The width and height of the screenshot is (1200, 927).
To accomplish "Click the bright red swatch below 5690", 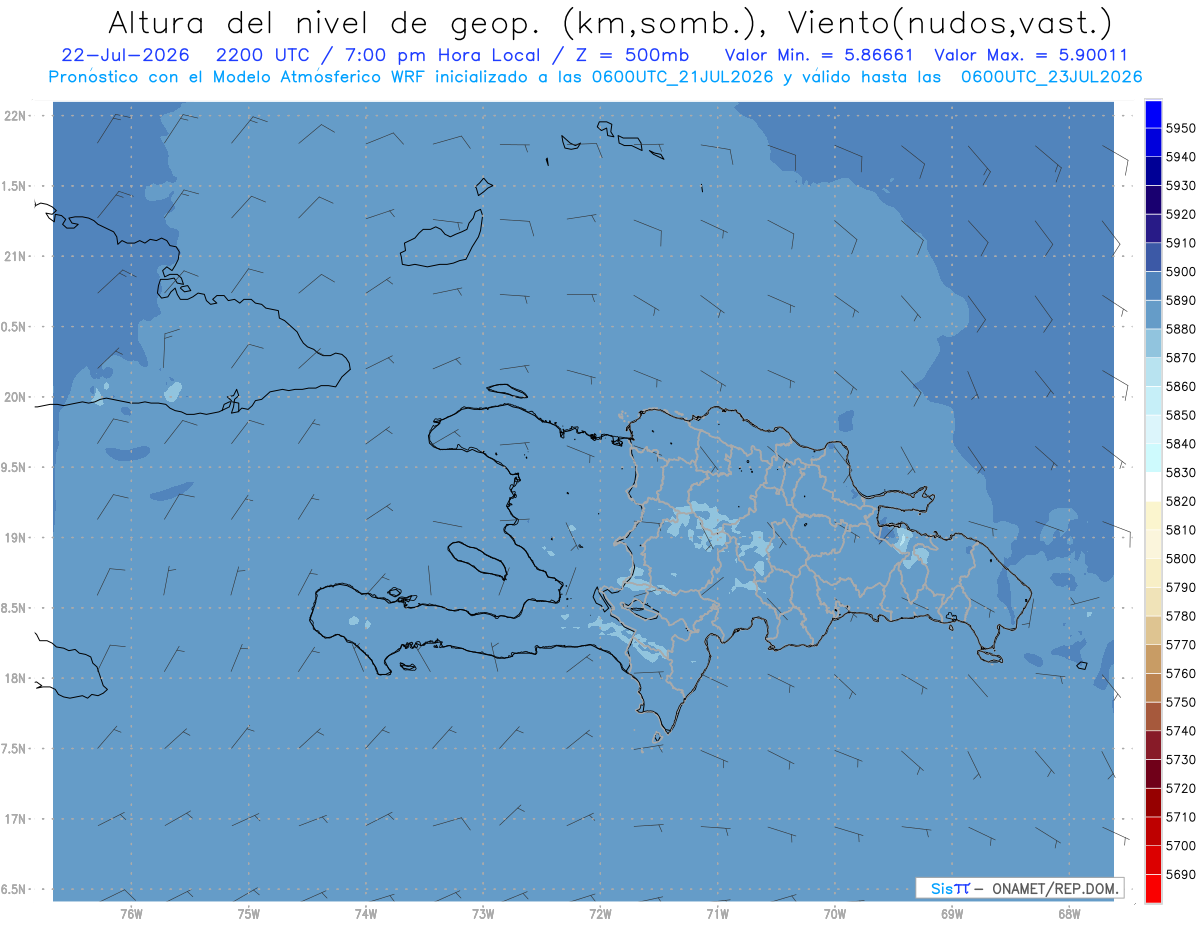I will [x=1152, y=888].
